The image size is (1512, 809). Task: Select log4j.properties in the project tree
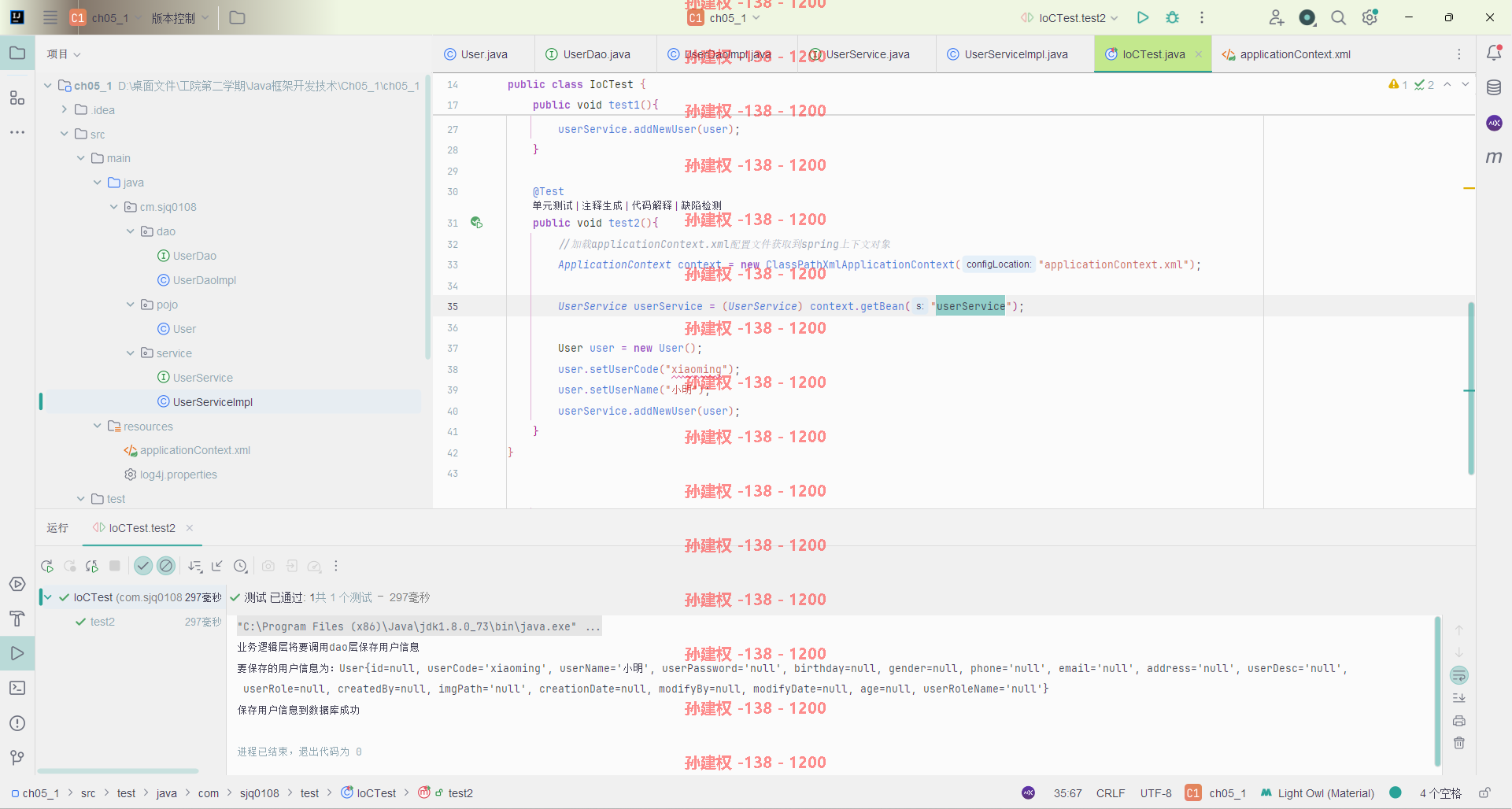coord(178,475)
